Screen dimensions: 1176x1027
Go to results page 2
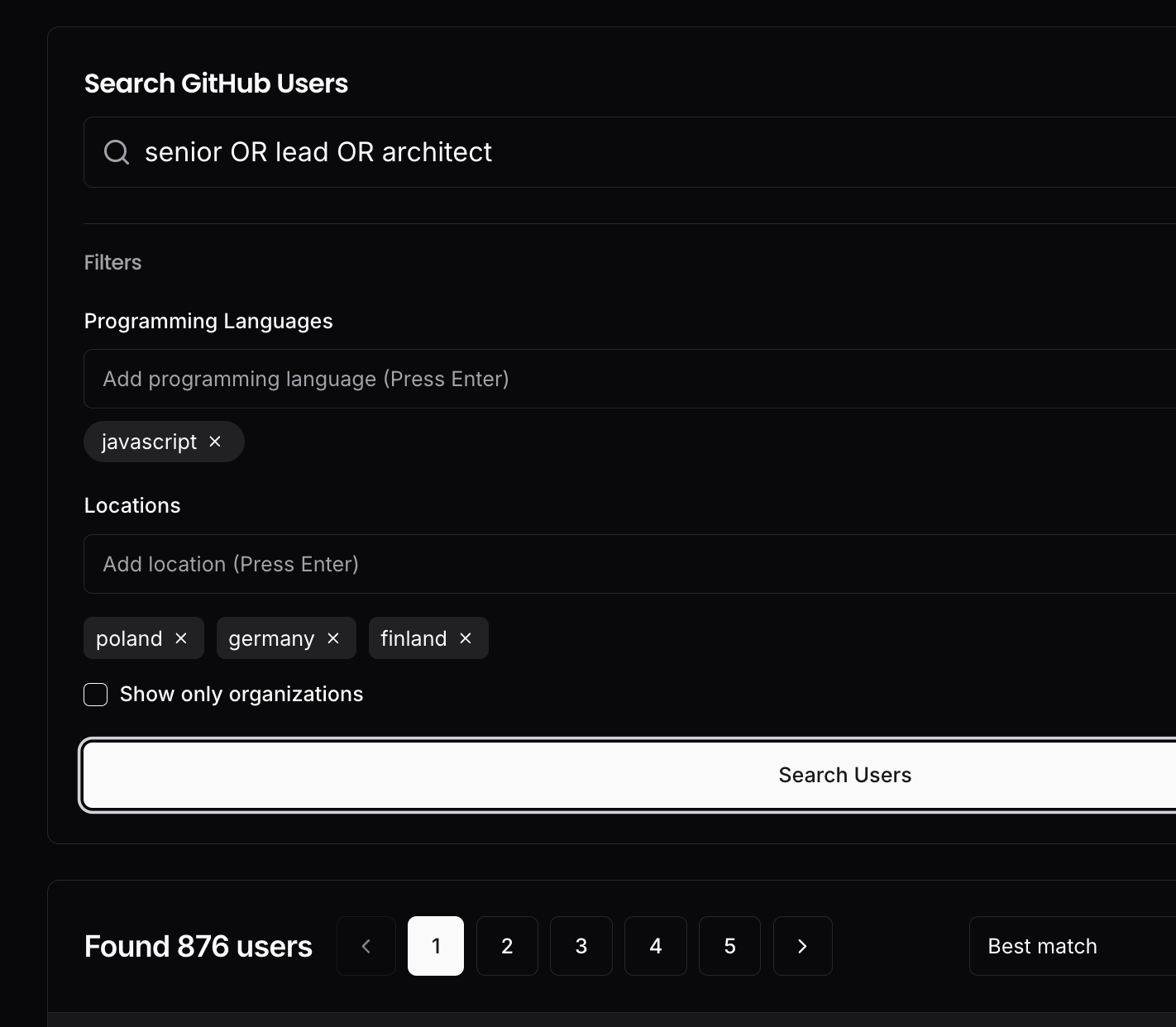tap(507, 946)
